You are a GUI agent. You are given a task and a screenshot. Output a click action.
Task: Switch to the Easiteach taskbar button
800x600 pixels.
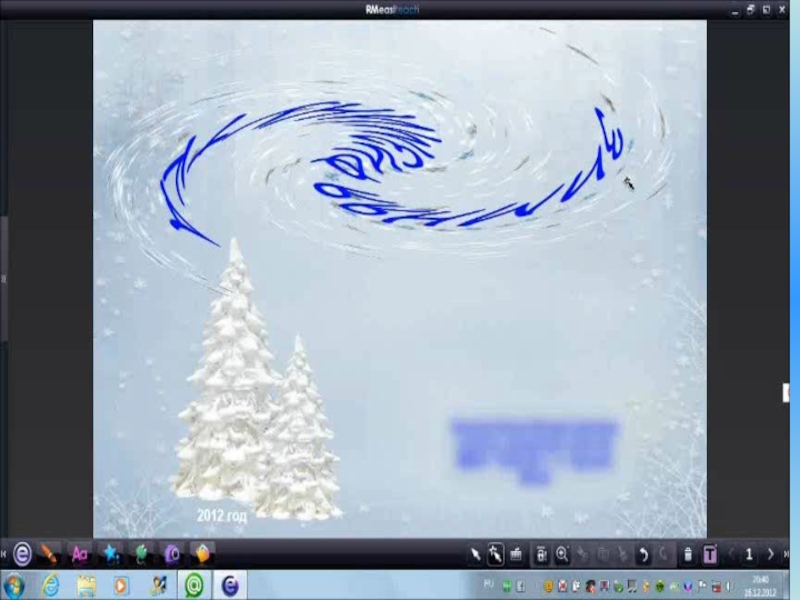coord(230,585)
